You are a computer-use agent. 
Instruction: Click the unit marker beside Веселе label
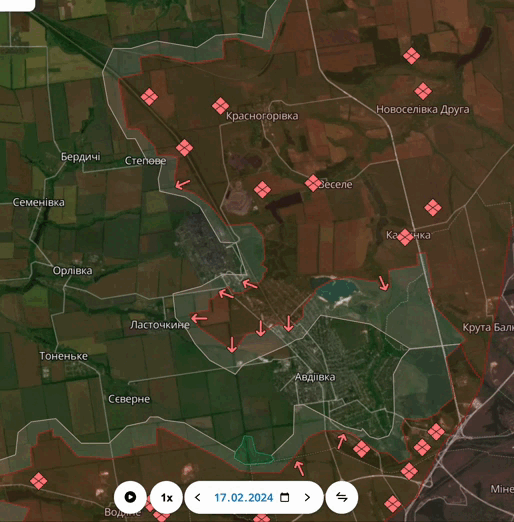[x=313, y=183]
